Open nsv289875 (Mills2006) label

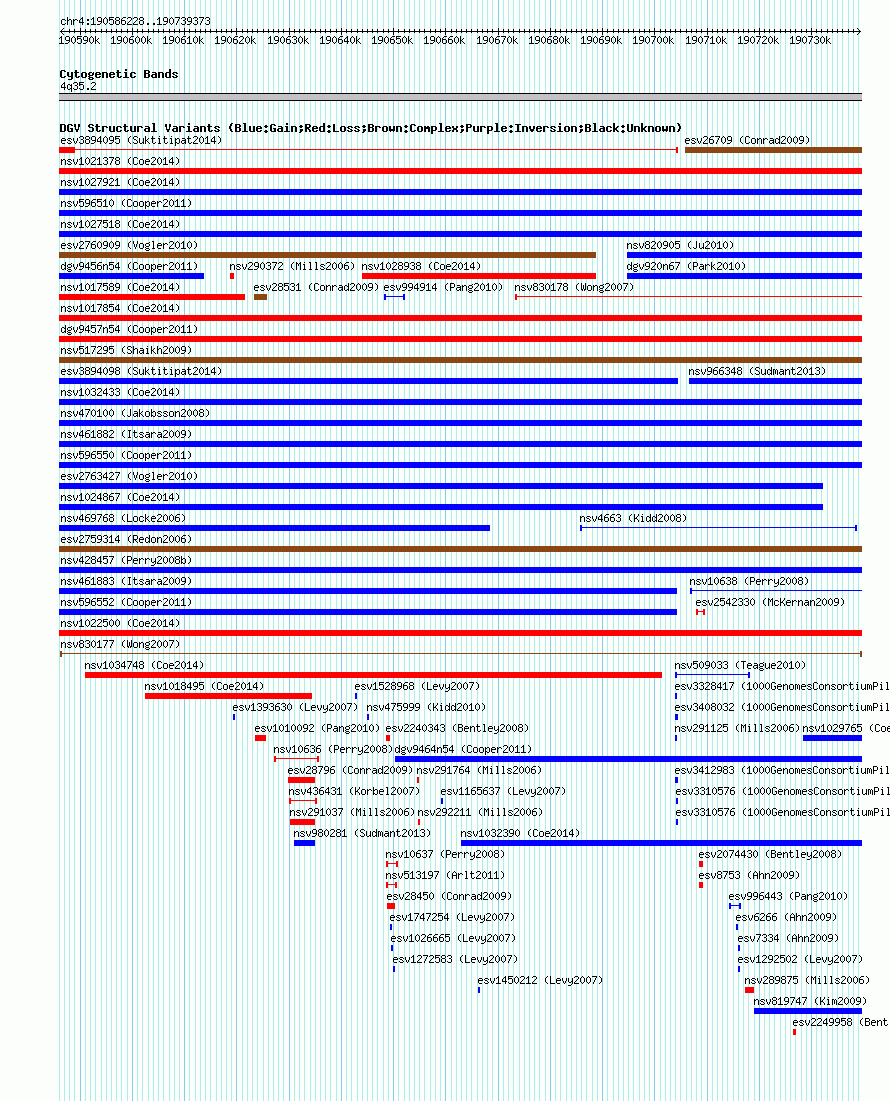click(806, 982)
